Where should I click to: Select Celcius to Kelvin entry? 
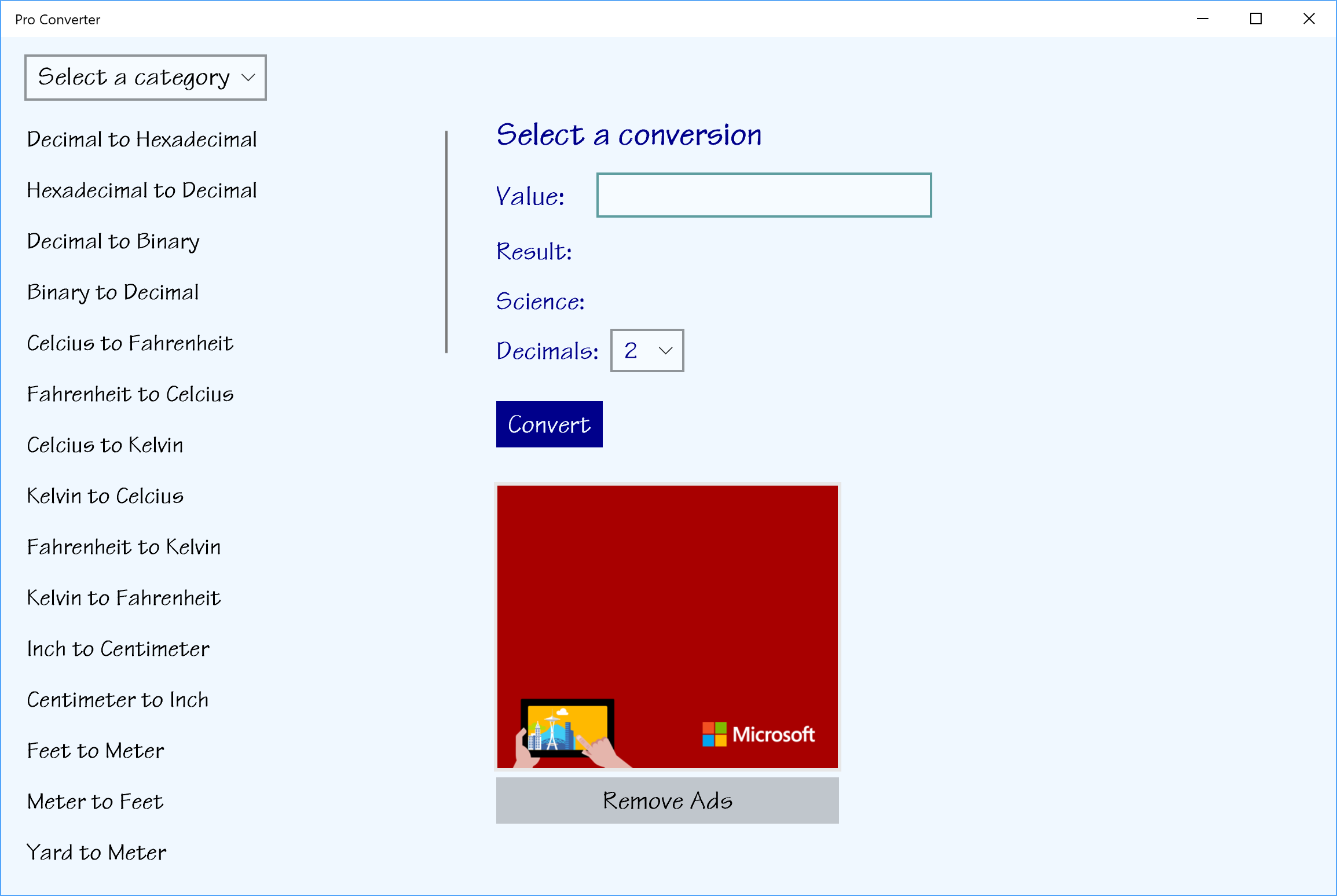point(105,445)
